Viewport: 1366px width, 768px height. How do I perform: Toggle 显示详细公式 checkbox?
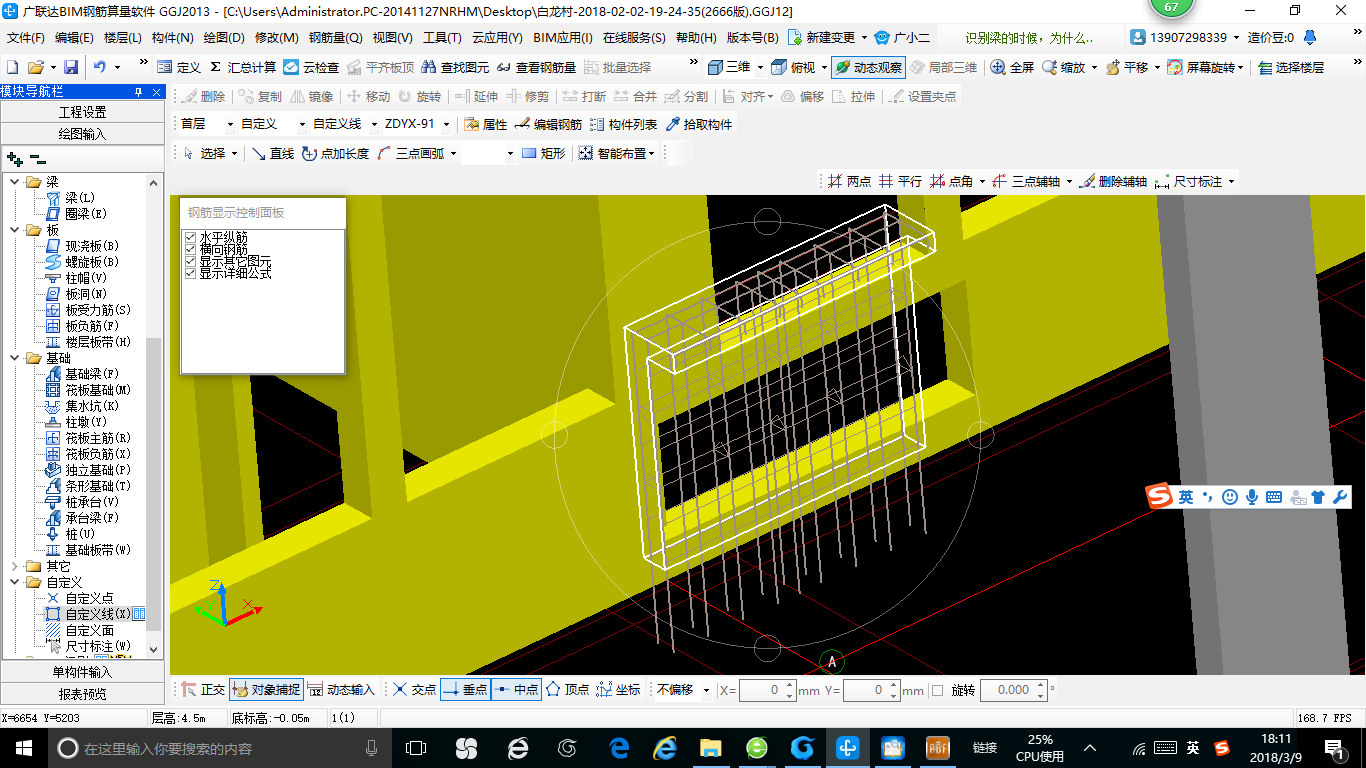[x=190, y=273]
